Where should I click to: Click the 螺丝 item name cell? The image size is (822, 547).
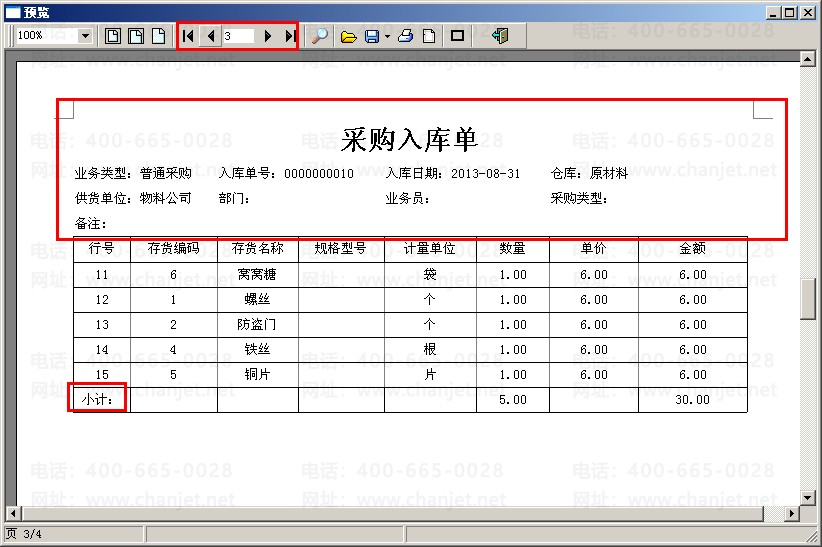pos(257,299)
